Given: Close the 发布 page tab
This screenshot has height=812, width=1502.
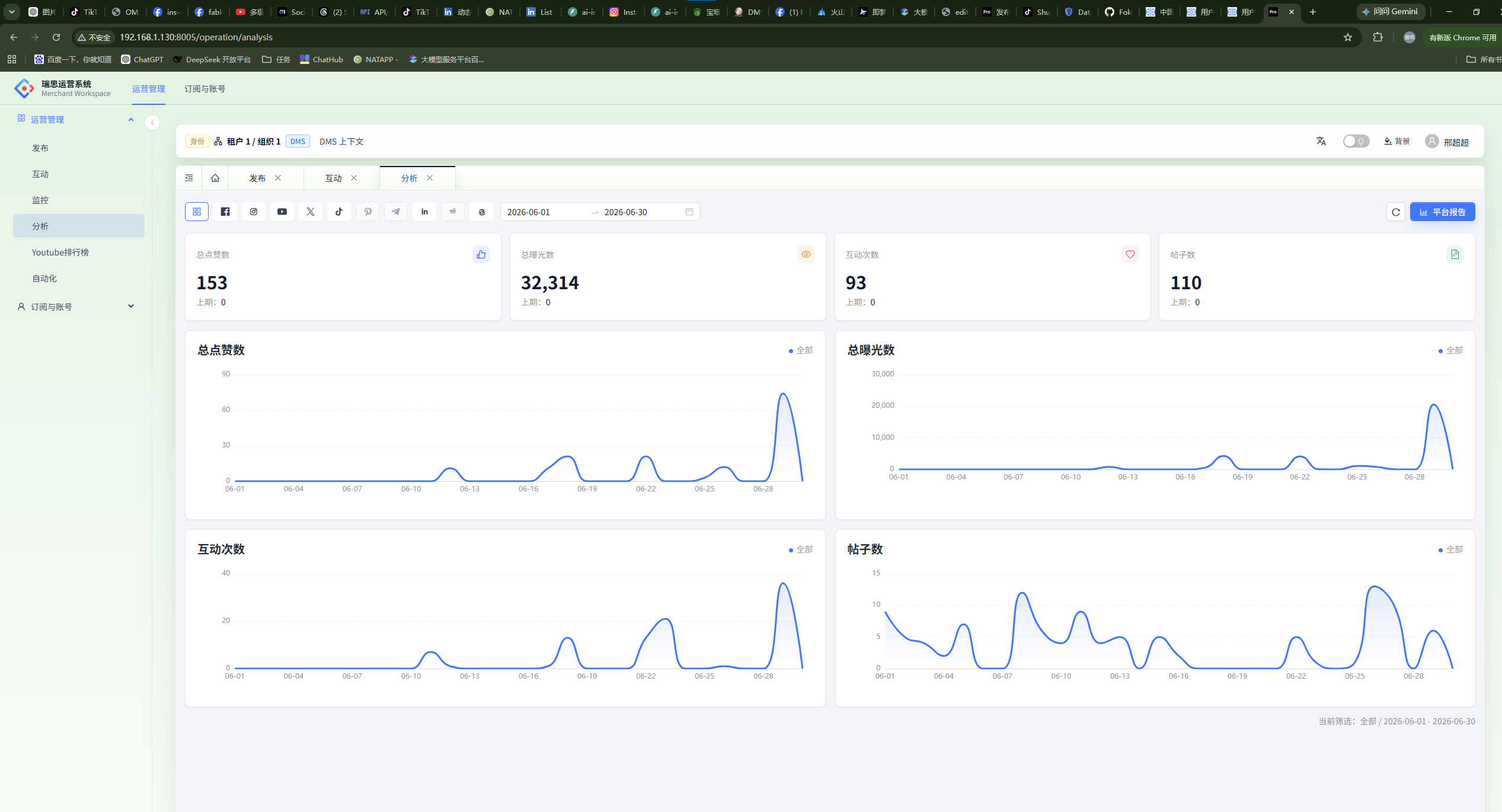Looking at the screenshot, I should click(278, 178).
